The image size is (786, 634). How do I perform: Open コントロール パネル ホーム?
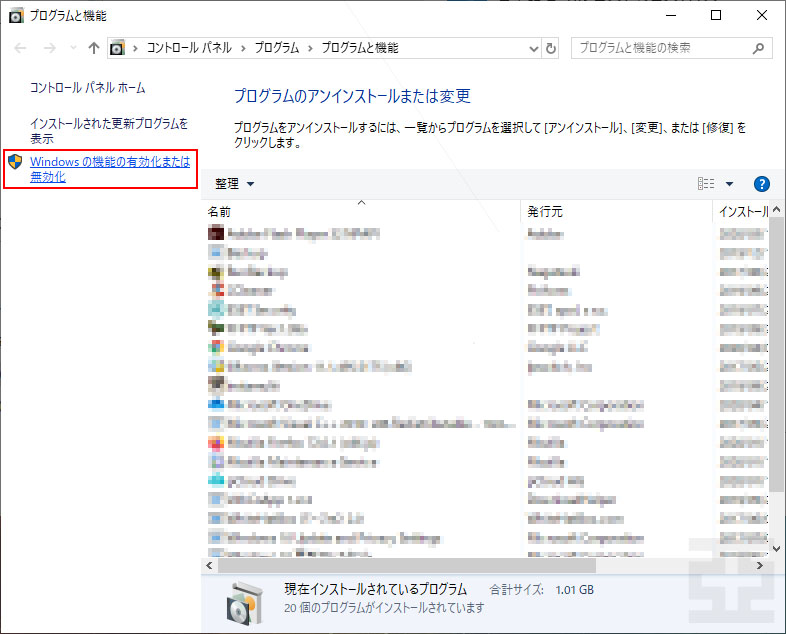[88, 88]
